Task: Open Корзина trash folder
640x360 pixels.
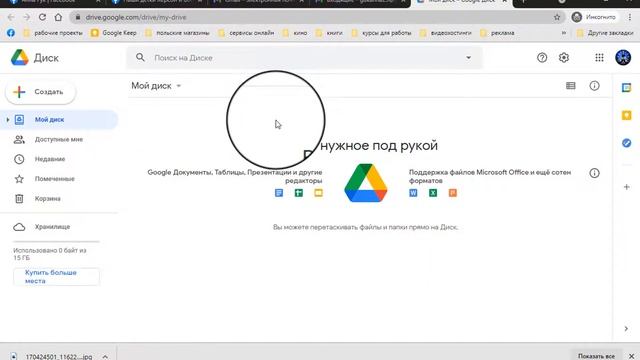Action: pos(47,199)
